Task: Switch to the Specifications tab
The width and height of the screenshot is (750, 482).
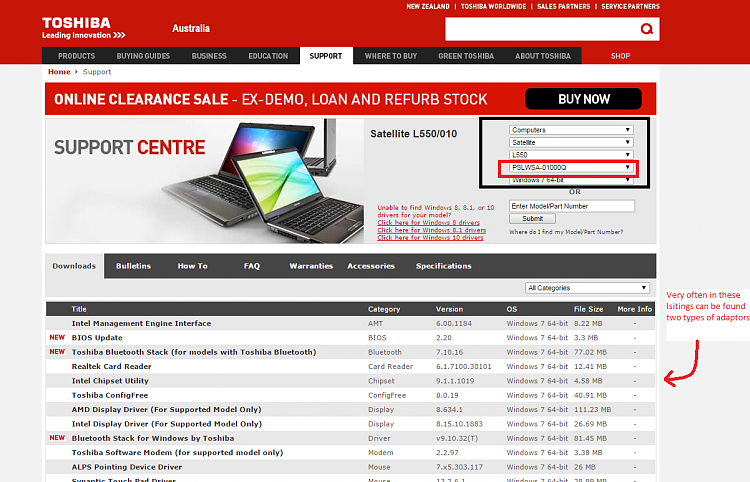Action: tap(443, 266)
